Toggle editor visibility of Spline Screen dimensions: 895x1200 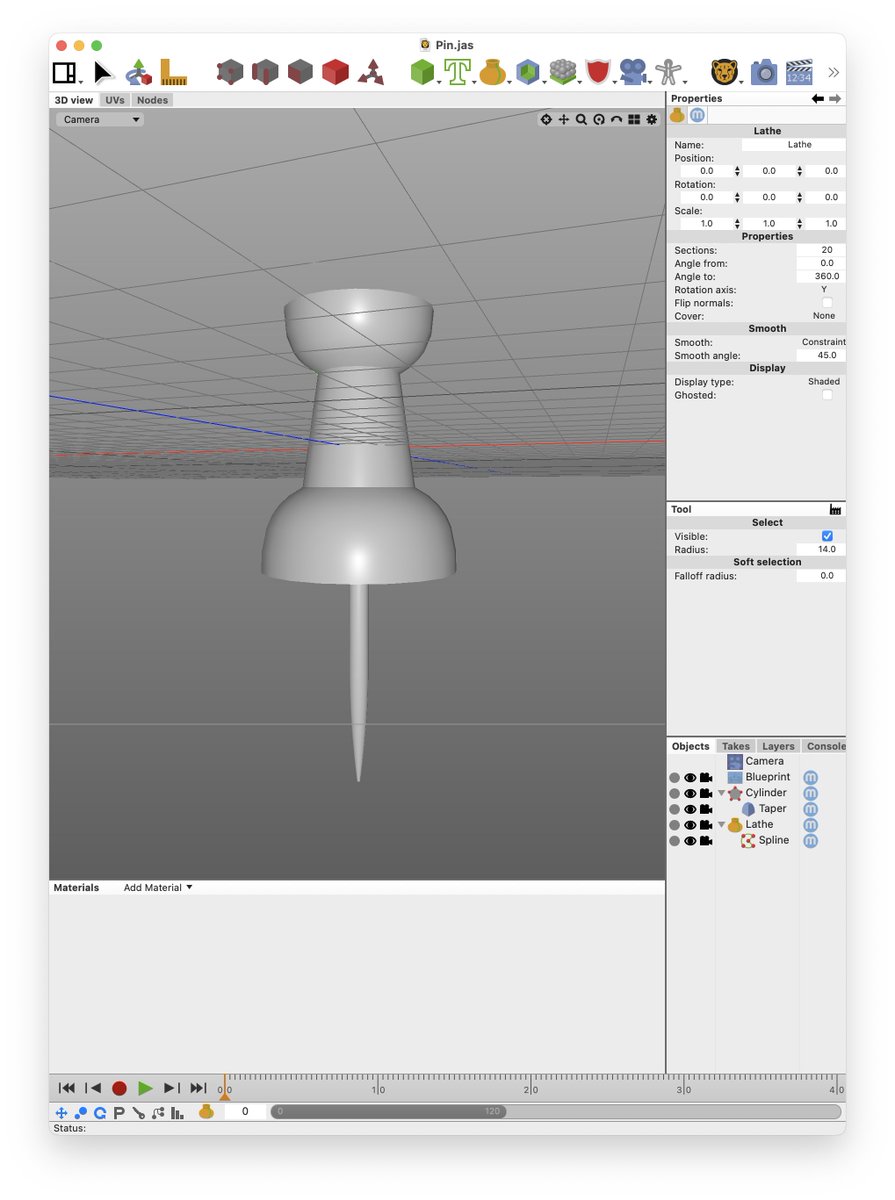690,841
